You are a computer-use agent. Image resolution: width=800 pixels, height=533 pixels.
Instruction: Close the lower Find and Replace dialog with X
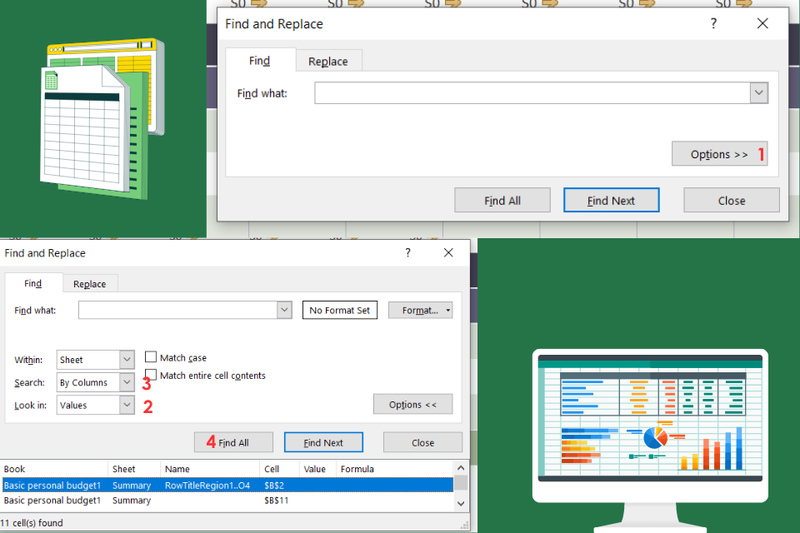pos(448,252)
